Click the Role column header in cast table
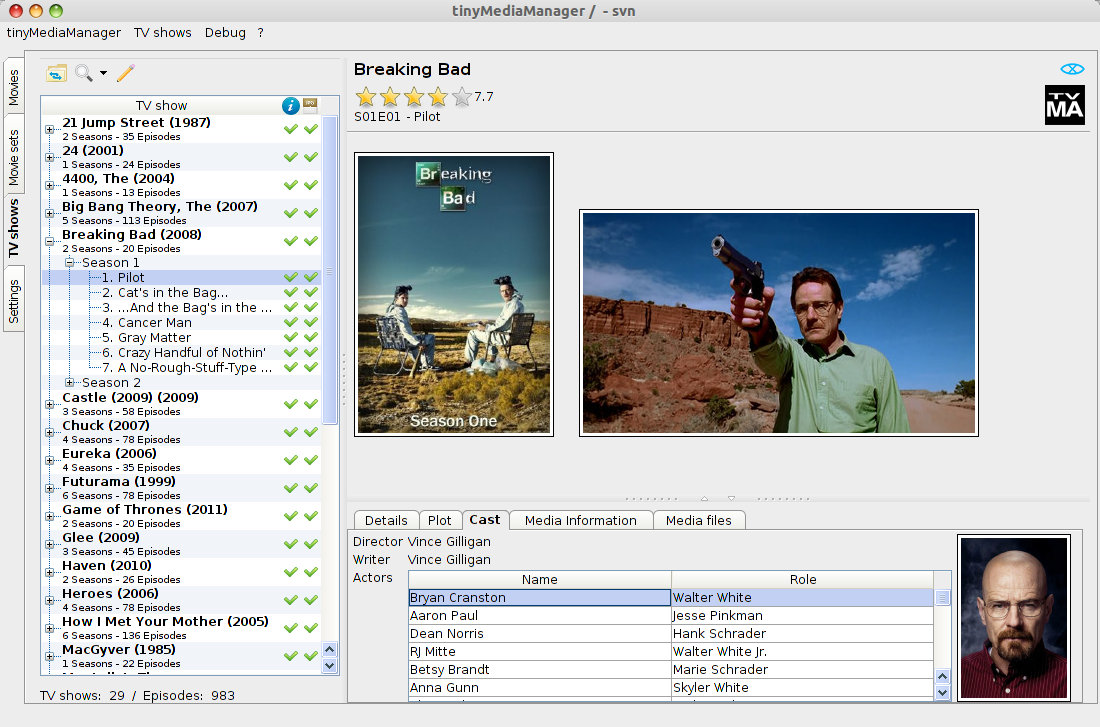 pos(803,580)
